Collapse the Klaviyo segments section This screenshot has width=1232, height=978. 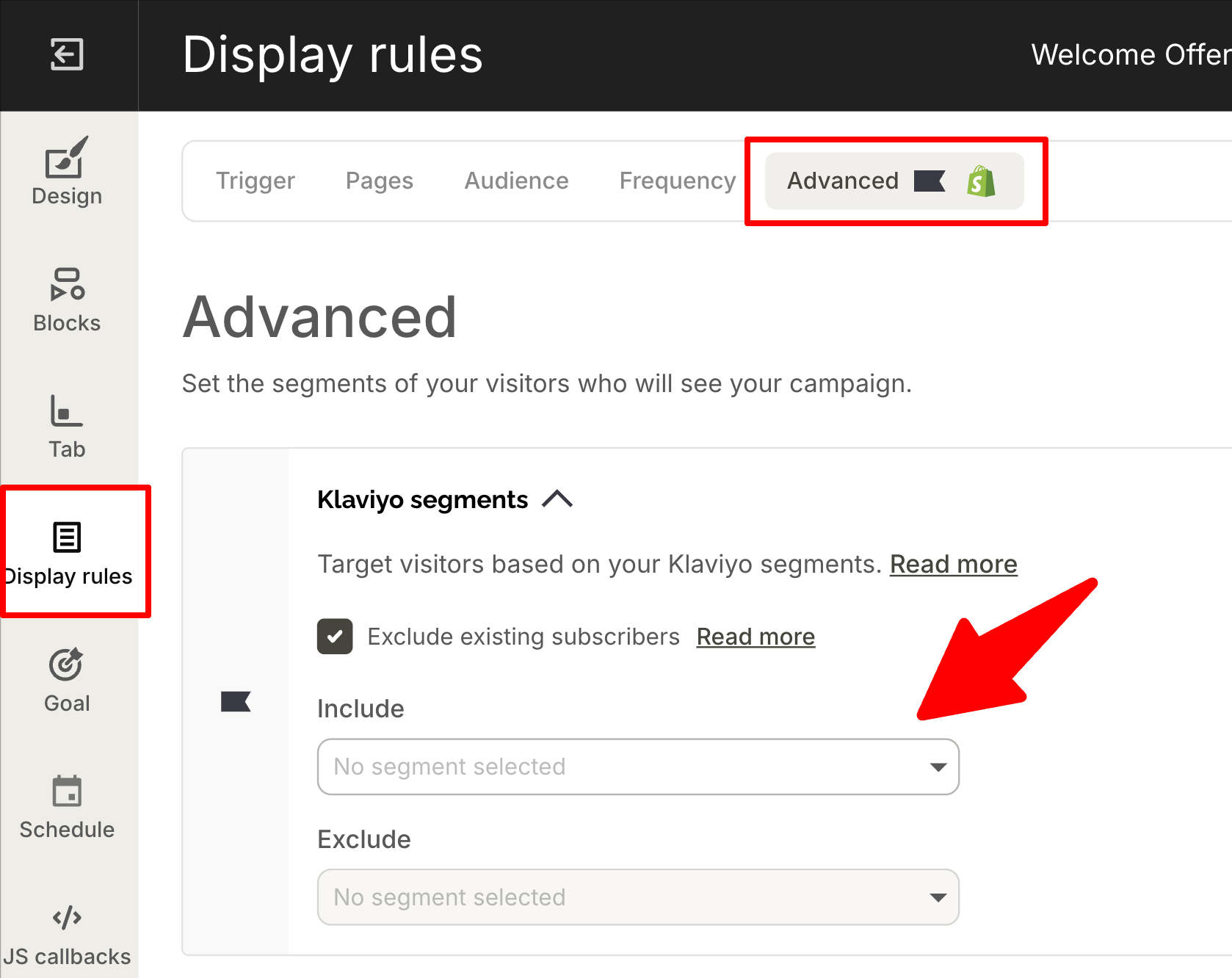tap(557, 499)
